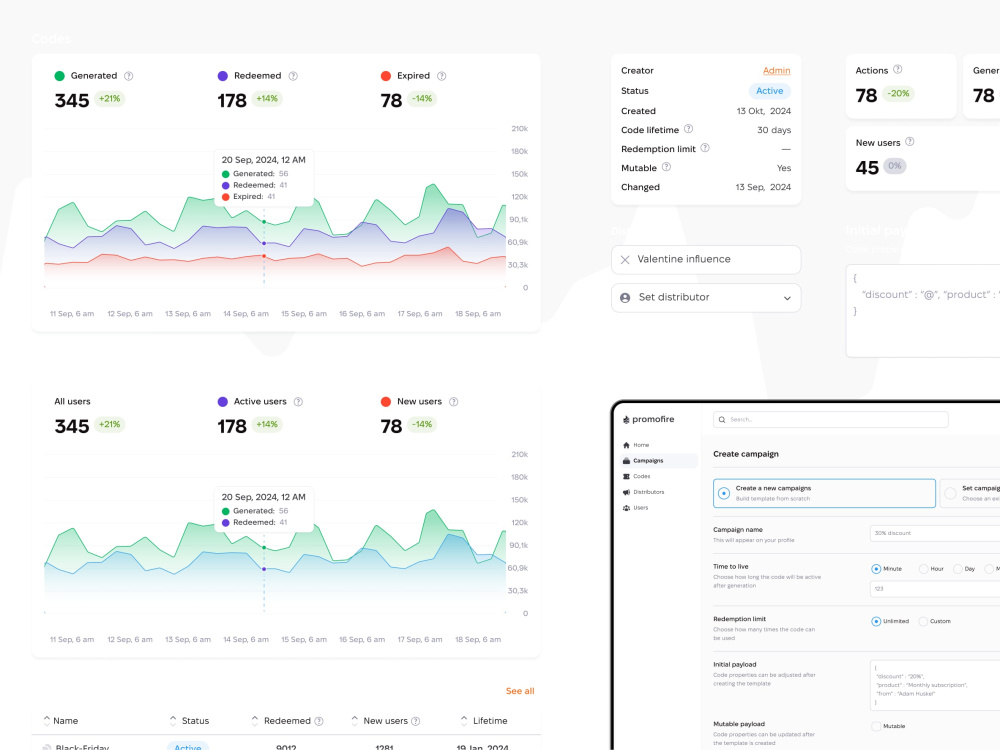This screenshot has width=1000, height=750.
Task: Sort table by Name column arrows
Action: pos(47,721)
